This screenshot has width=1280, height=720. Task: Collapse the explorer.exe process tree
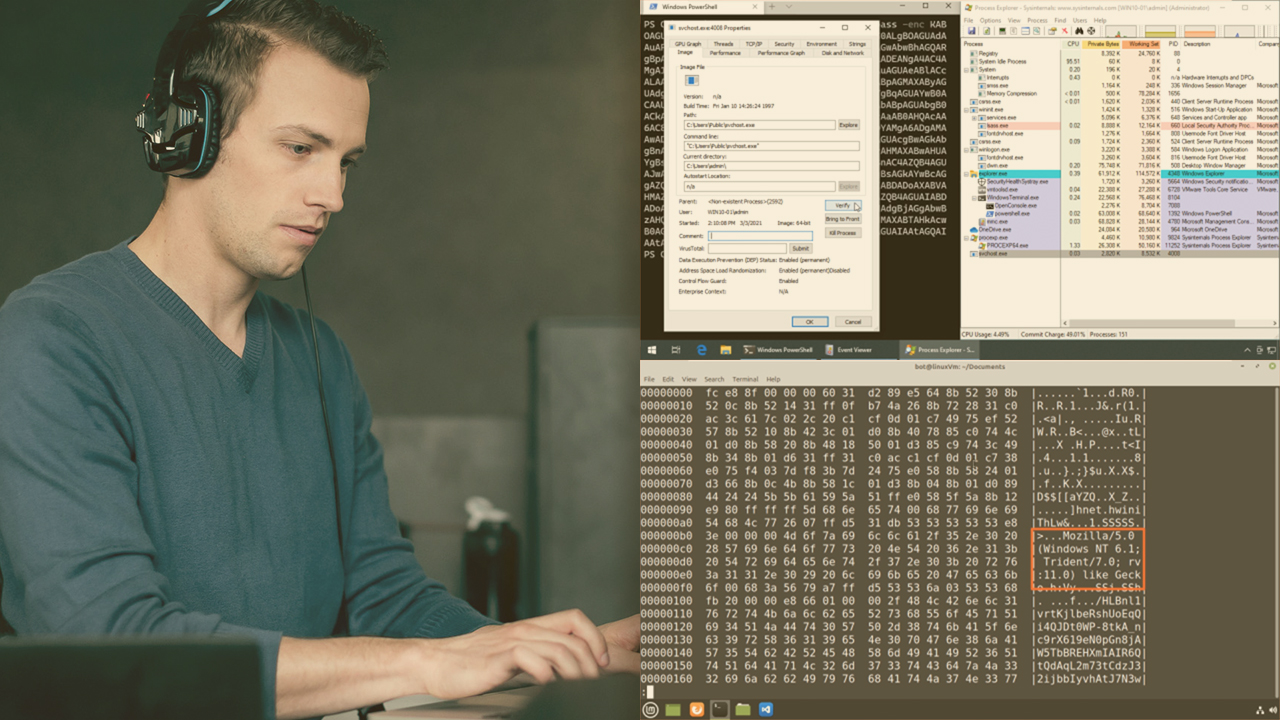coord(967,174)
